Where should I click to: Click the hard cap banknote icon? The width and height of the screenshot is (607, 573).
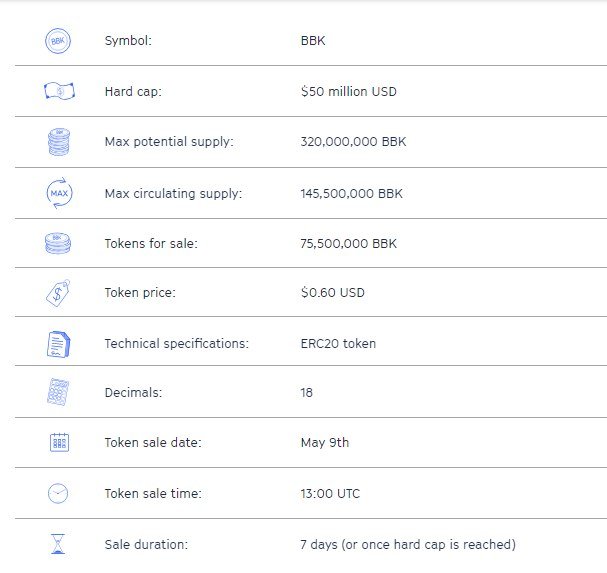pyautogui.click(x=59, y=91)
